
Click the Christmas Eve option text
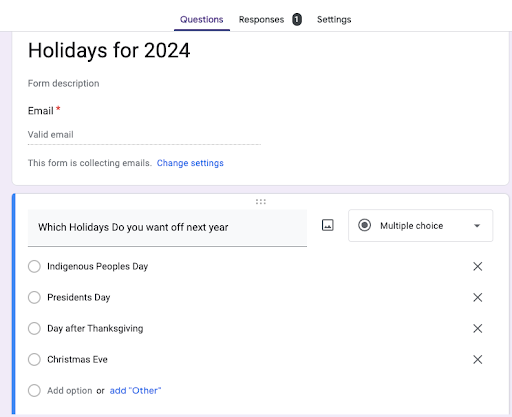[77, 359]
